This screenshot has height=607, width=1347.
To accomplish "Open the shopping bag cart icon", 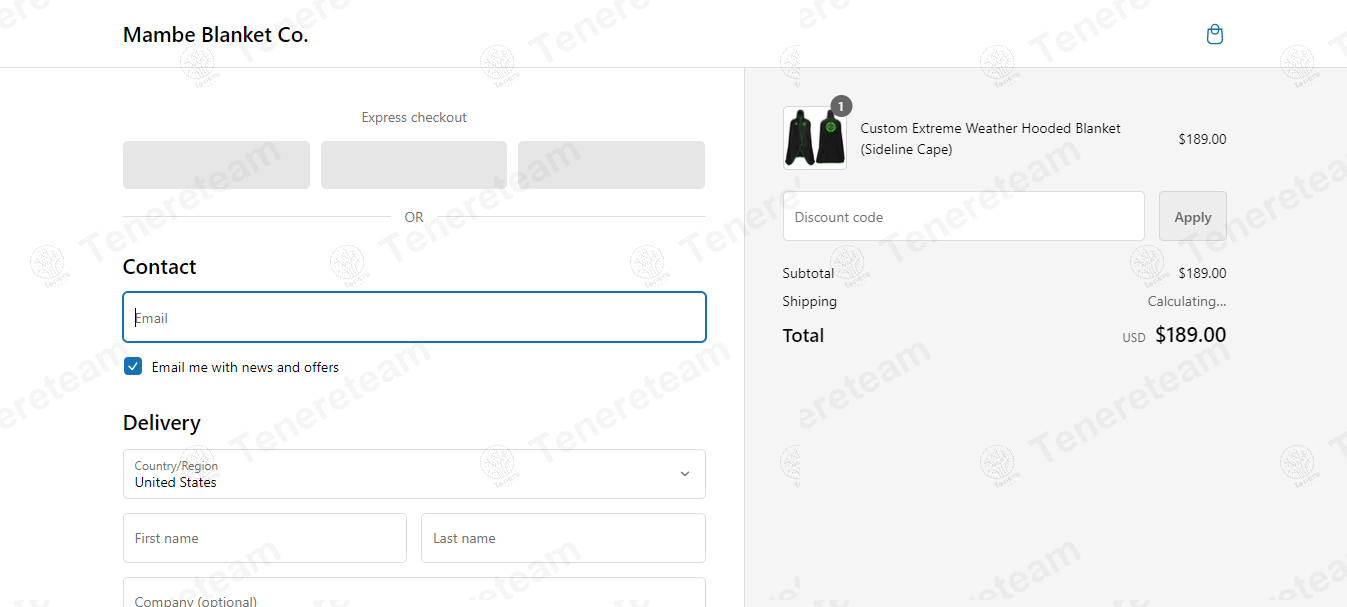I will pyautogui.click(x=1215, y=35).
